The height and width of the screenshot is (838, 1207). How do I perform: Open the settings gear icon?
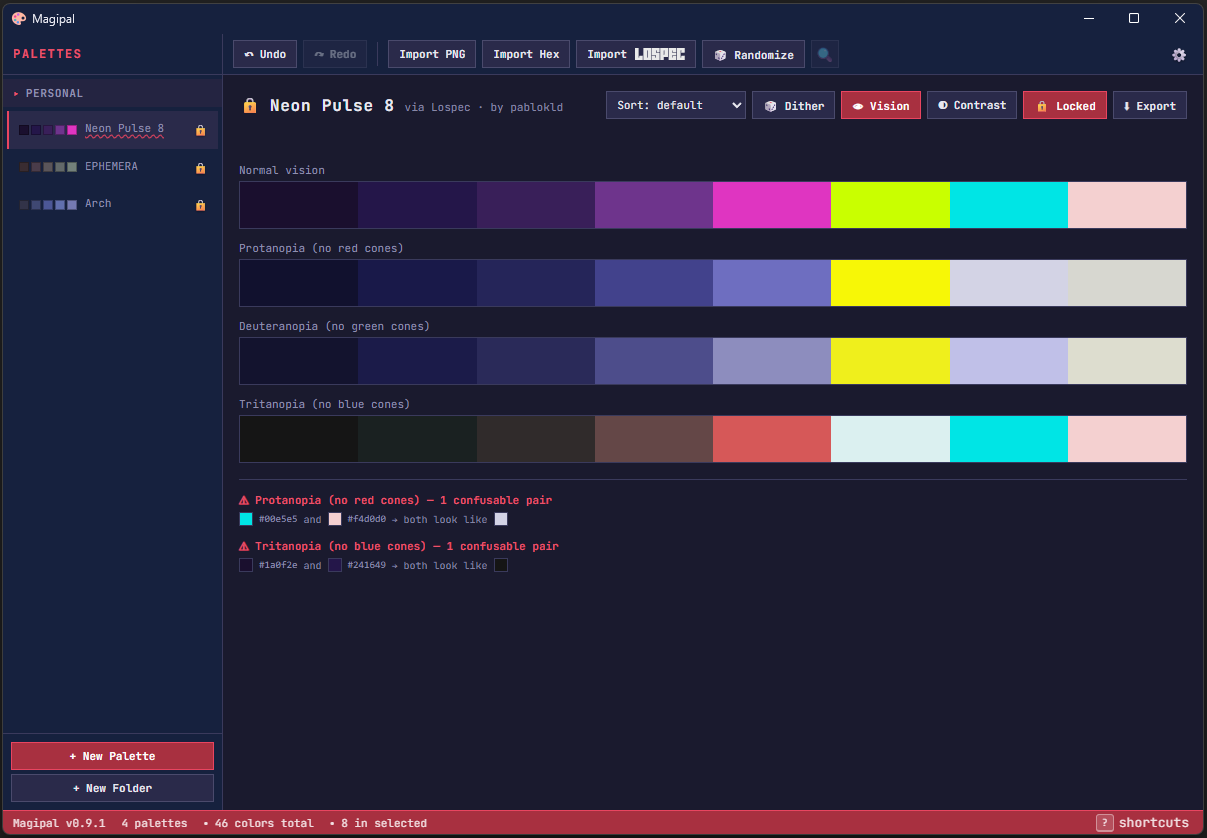(1179, 55)
